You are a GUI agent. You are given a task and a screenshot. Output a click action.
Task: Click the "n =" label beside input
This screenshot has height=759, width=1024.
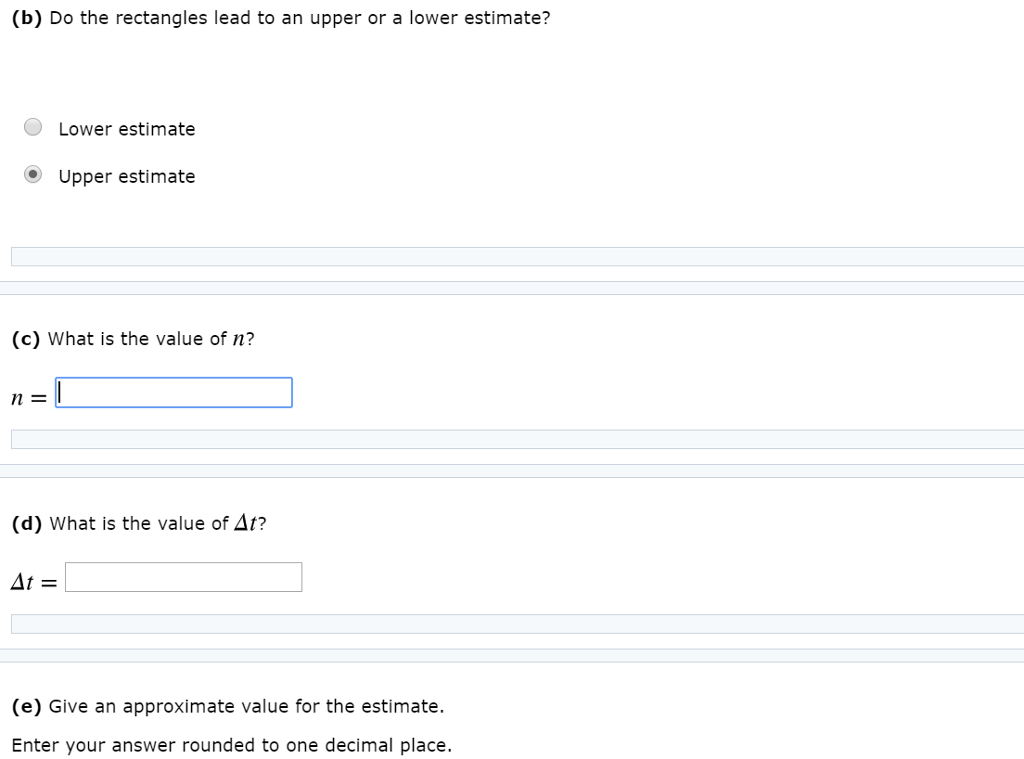tap(29, 397)
